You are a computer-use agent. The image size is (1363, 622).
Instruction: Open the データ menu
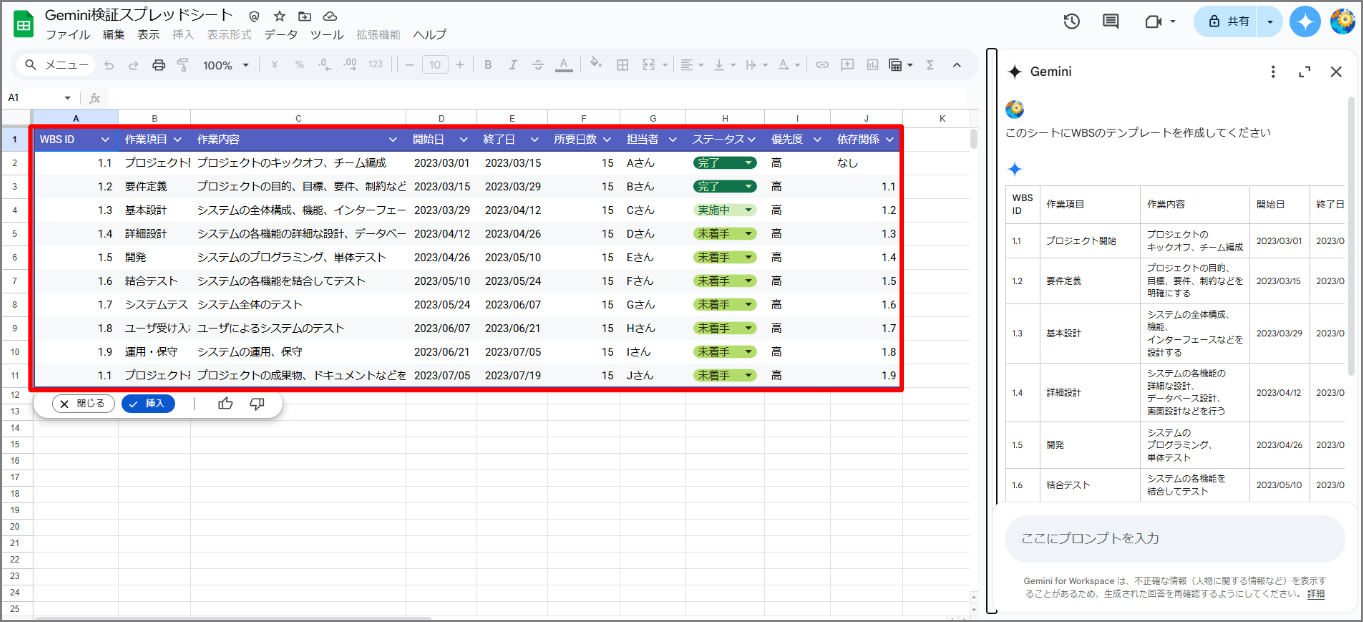[281, 35]
